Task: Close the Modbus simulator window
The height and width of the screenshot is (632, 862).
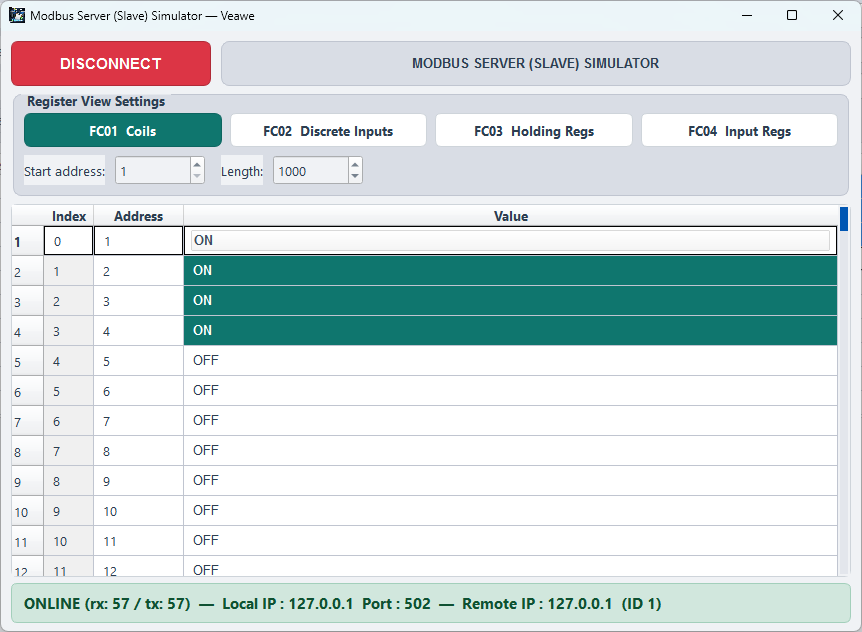Action: click(x=837, y=15)
